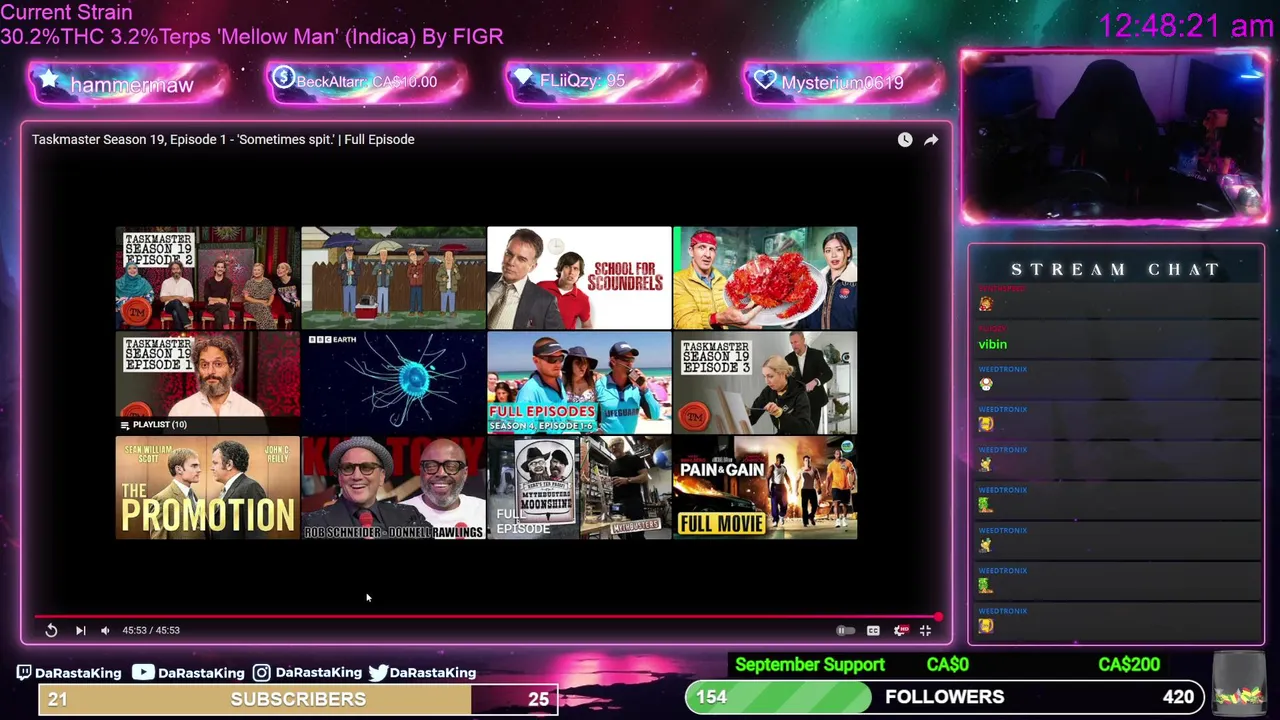
Task: Click the STREAM CHAT header
Action: [1116, 270]
